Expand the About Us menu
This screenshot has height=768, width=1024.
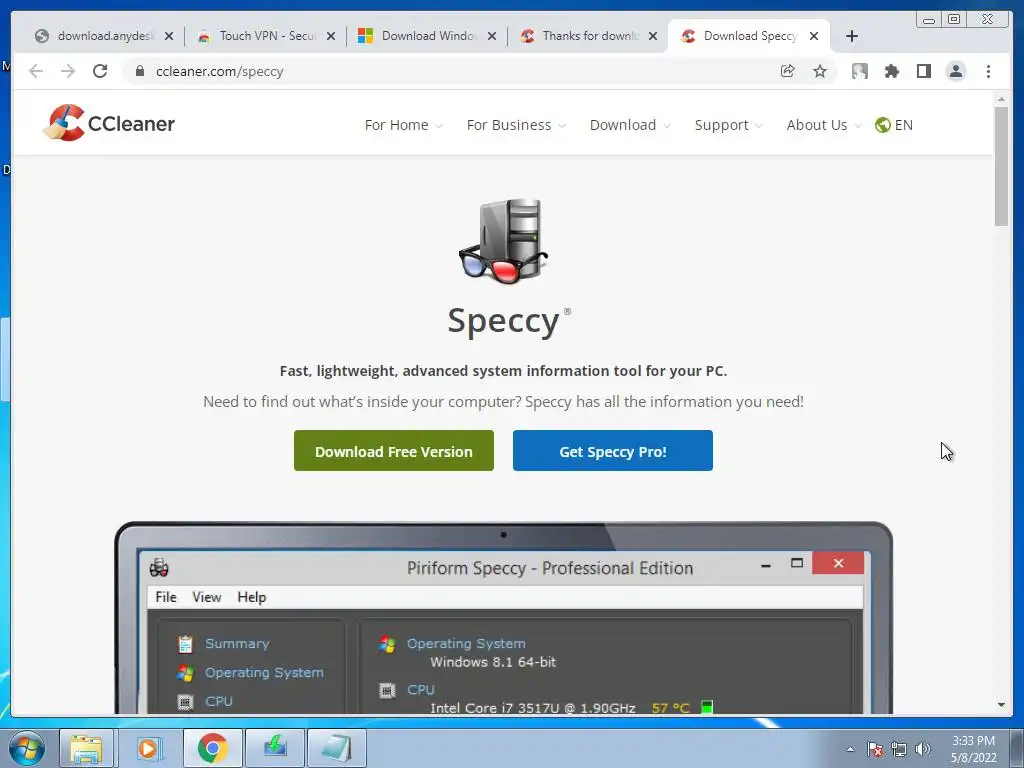[x=824, y=125]
